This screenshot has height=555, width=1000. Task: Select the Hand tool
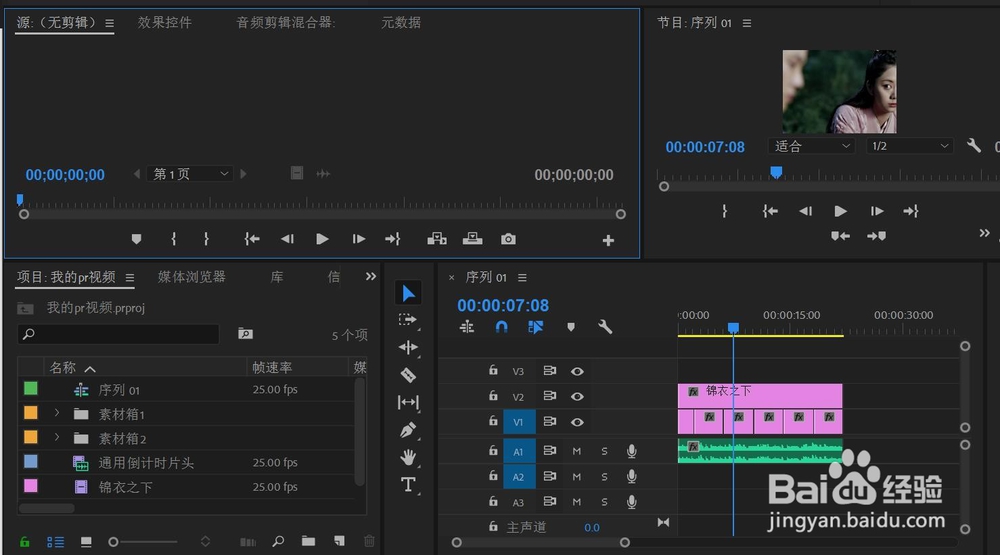coord(408,457)
